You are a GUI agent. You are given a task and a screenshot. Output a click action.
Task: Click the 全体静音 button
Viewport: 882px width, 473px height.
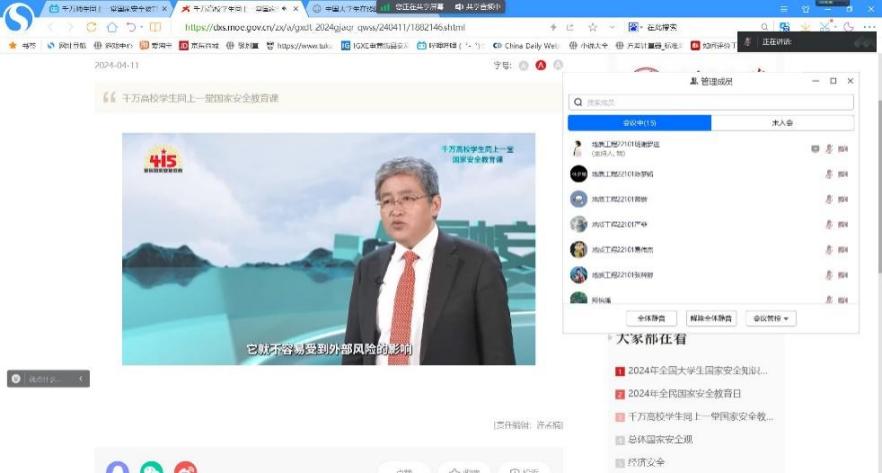click(652, 318)
